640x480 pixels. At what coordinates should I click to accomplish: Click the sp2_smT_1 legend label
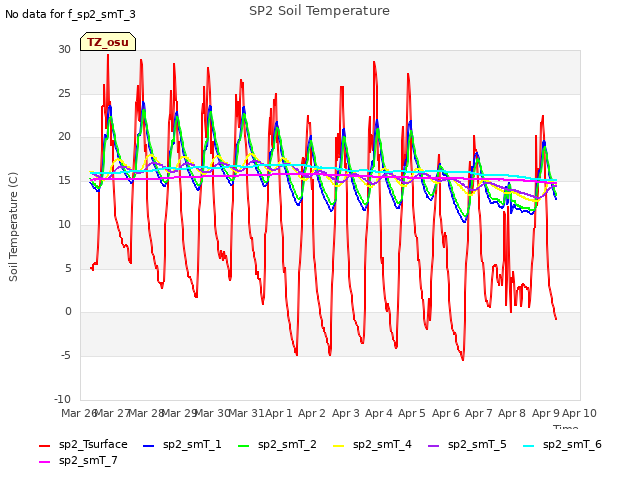tap(192, 444)
